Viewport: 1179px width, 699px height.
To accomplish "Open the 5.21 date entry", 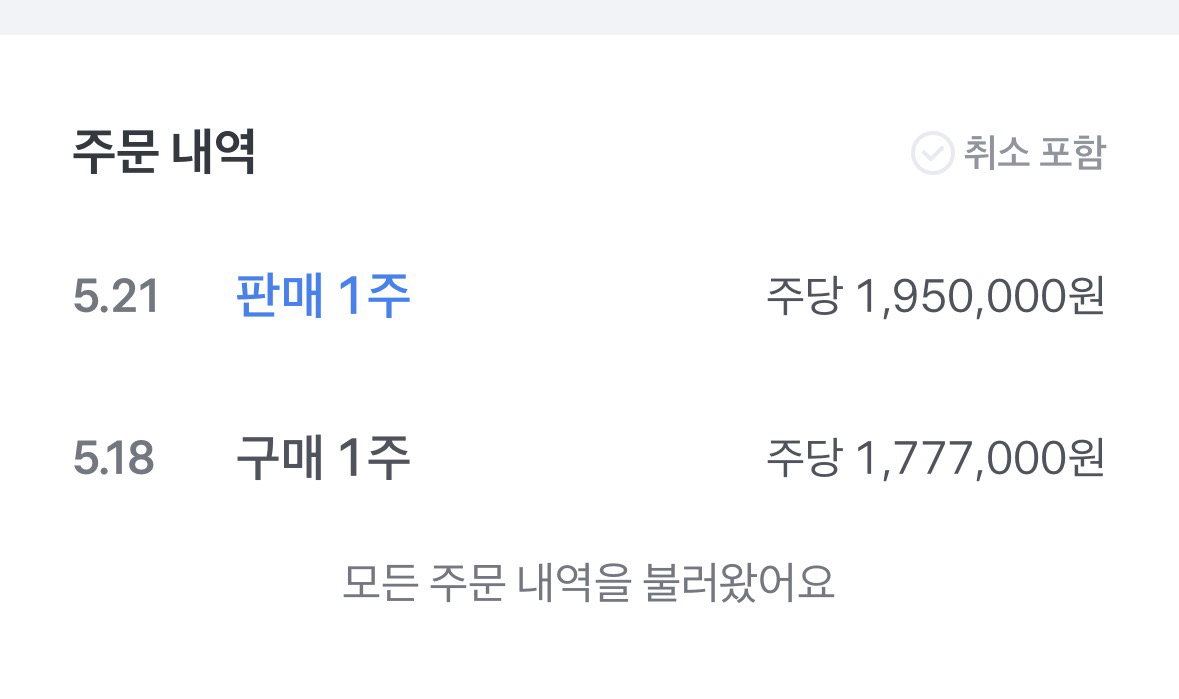I will click(116, 295).
